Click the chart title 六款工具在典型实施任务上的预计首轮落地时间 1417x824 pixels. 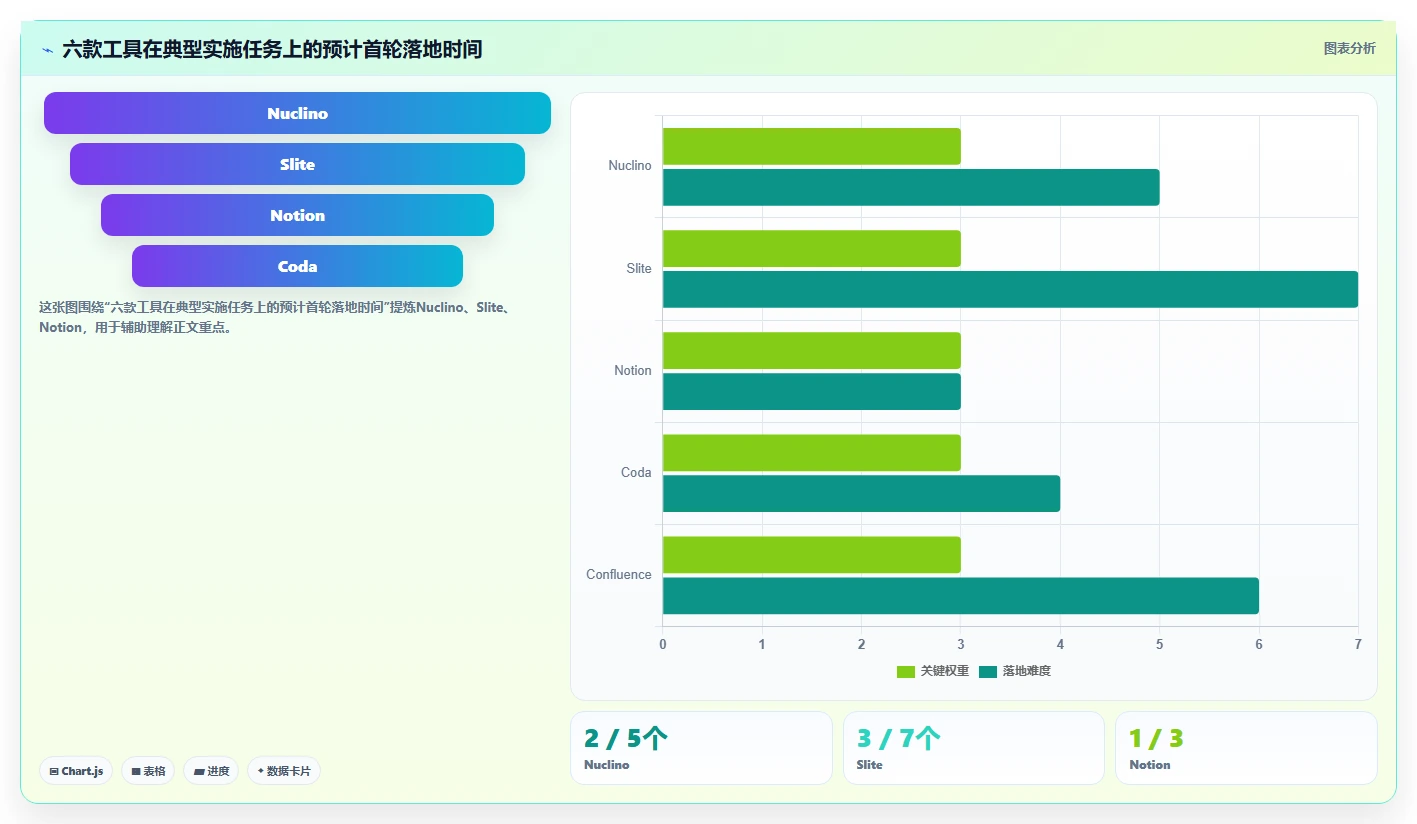[x=272, y=49]
